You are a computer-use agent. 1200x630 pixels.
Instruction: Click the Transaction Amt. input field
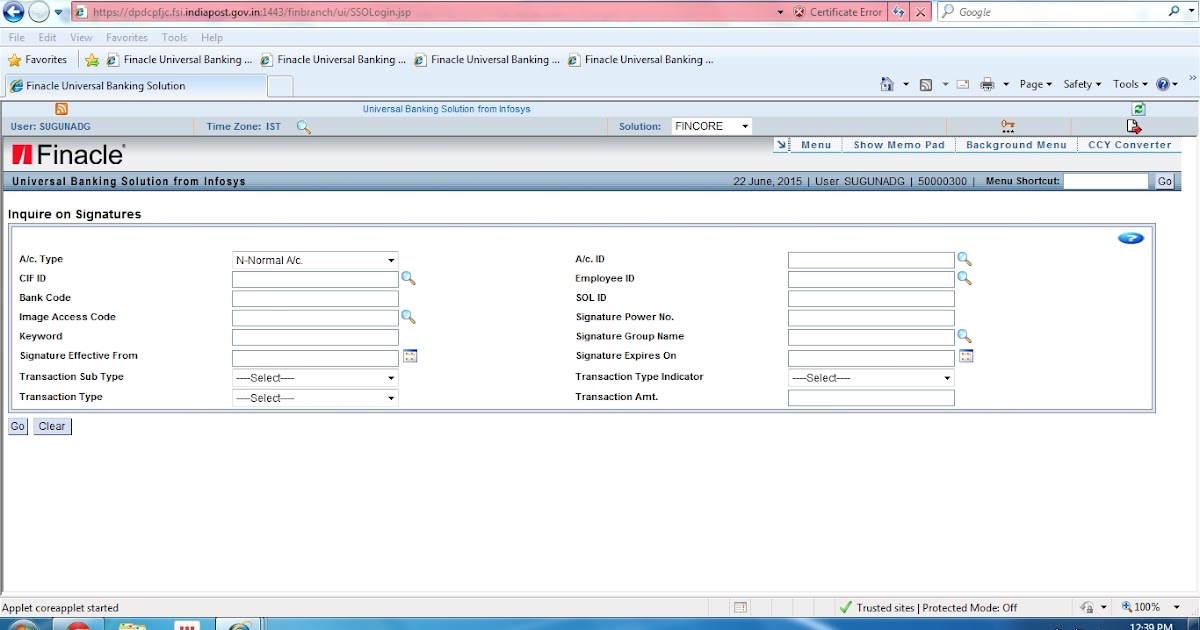871,398
